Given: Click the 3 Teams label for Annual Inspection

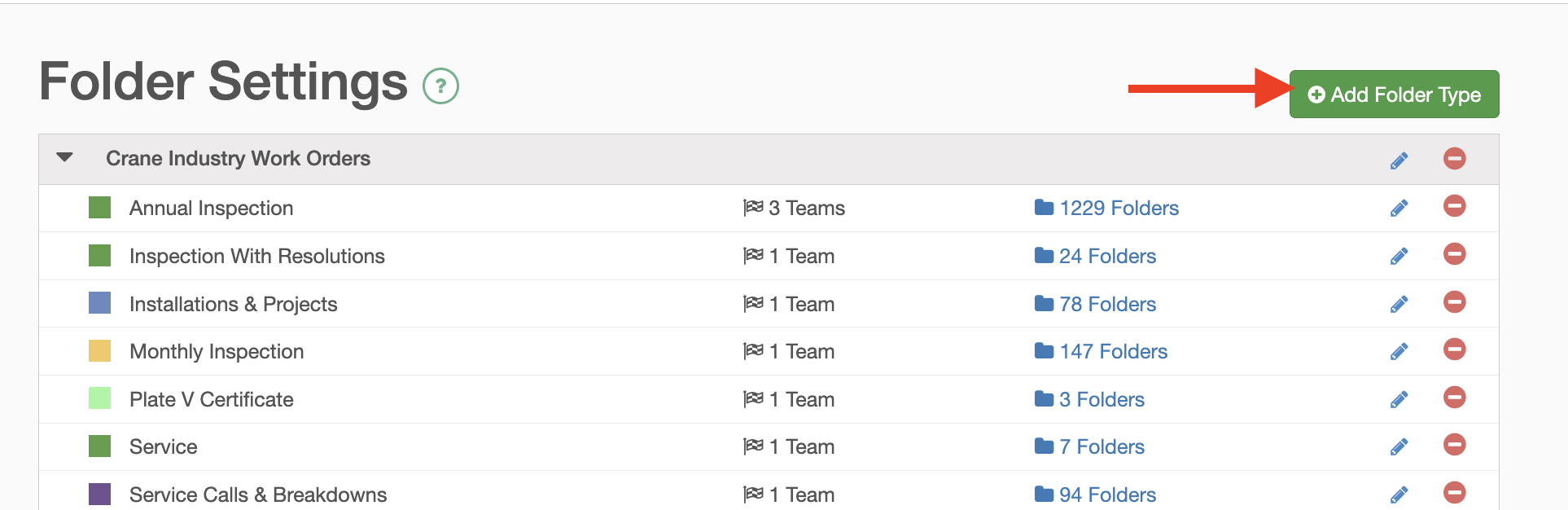Looking at the screenshot, I should click(794, 208).
